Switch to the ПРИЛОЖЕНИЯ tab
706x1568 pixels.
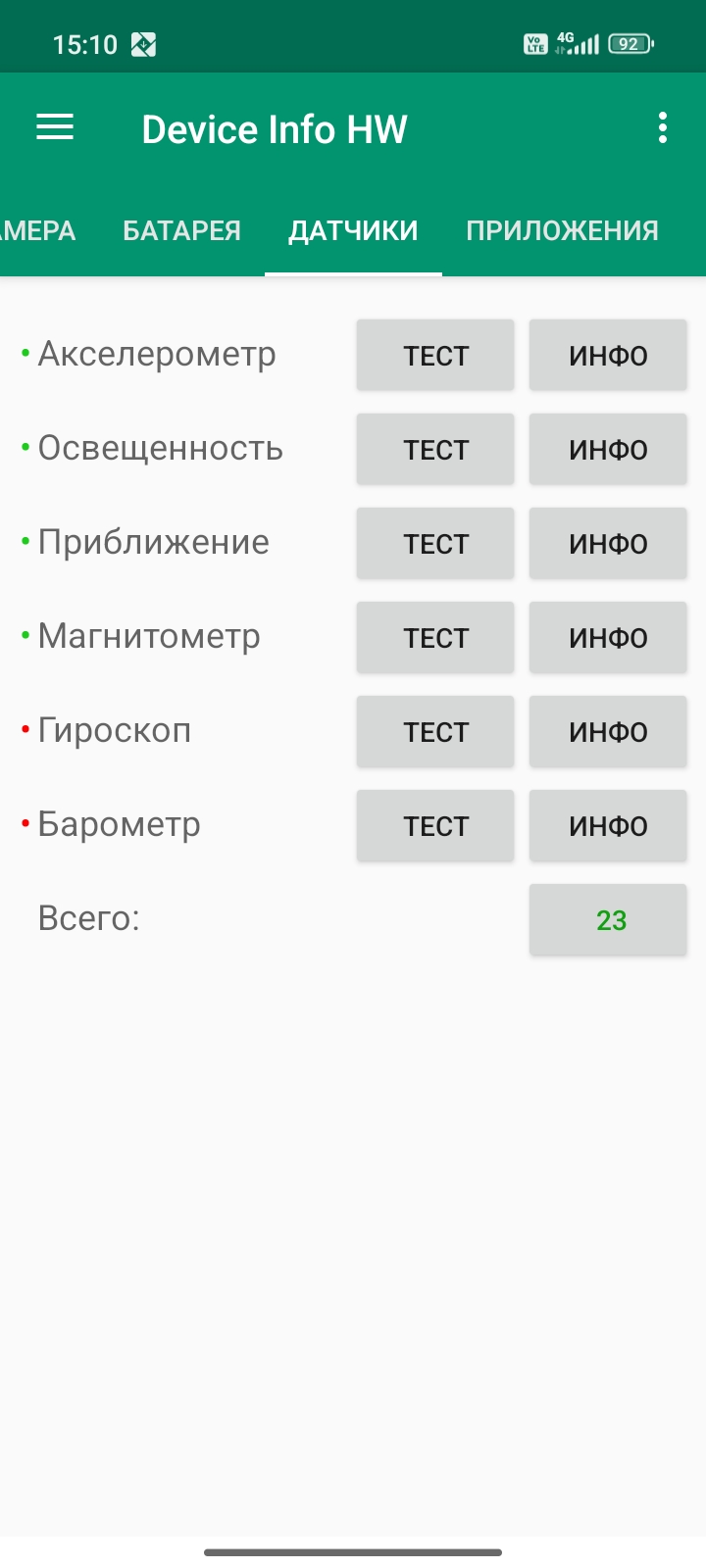pos(562,230)
